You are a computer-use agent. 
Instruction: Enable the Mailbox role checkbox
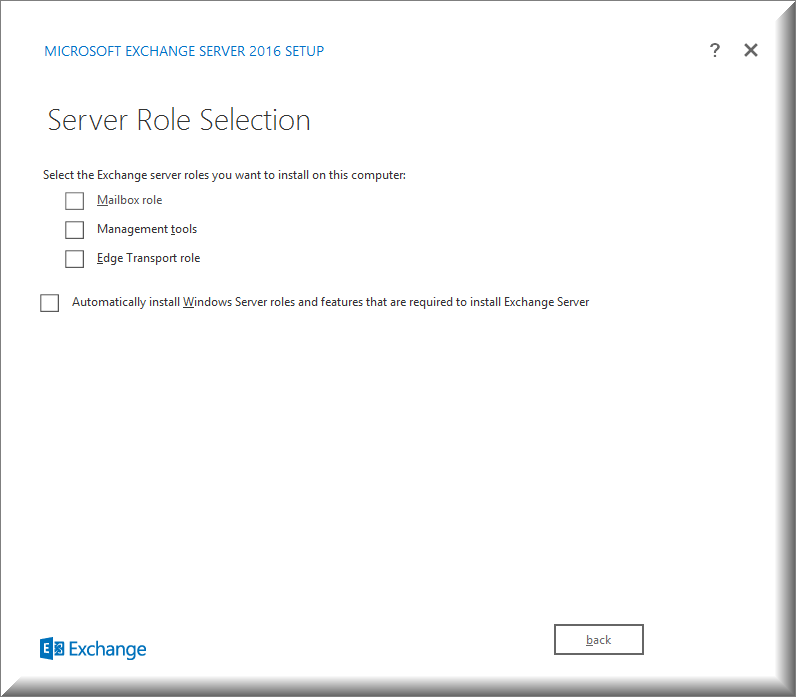coord(74,201)
